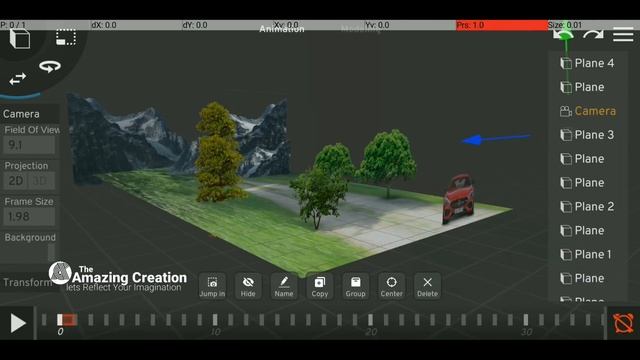This screenshot has height=360, width=640.
Task: Tap the cube object-mode icon
Action: coord(20,39)
